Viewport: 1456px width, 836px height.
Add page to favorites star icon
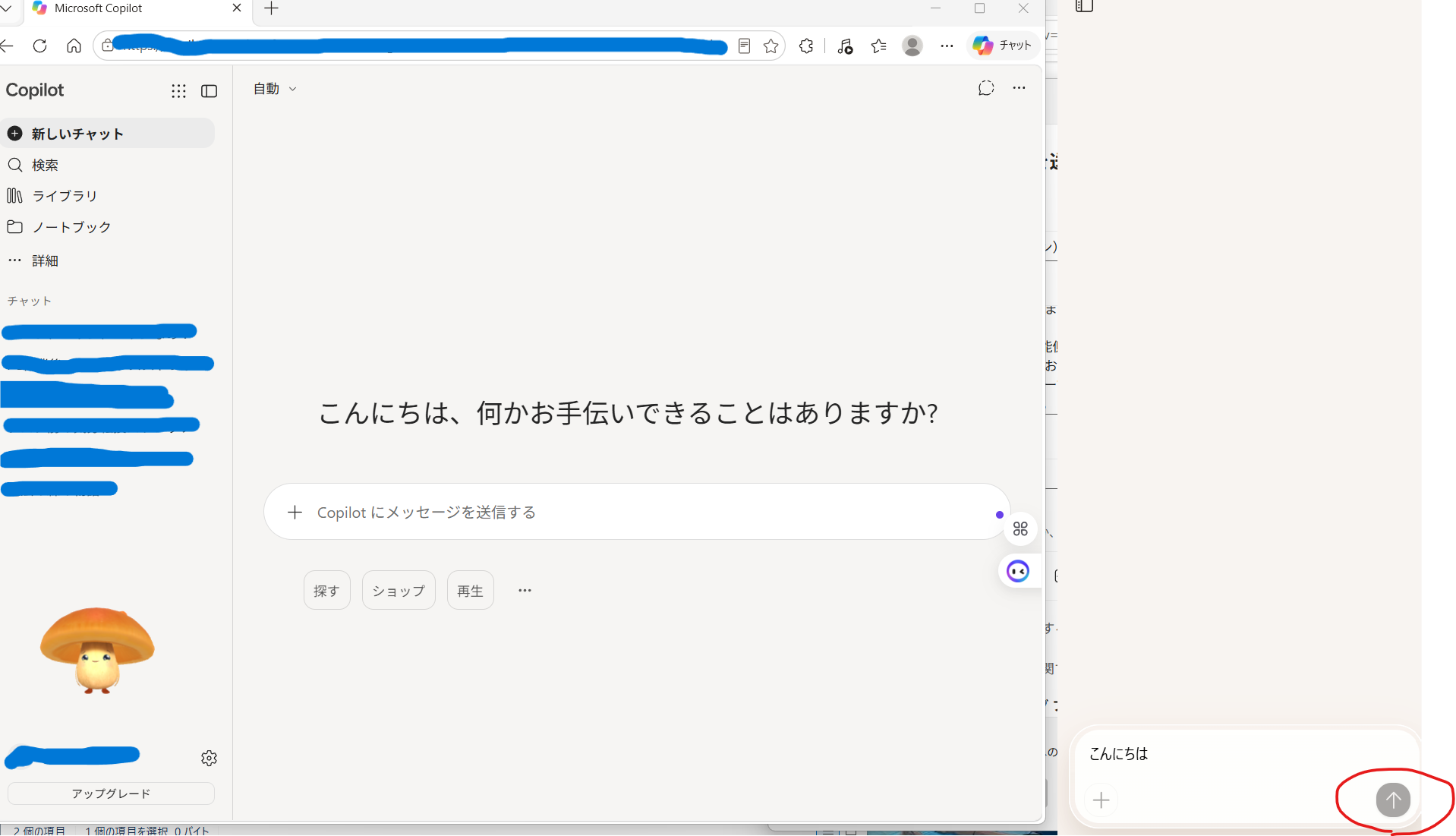point(771,46)
